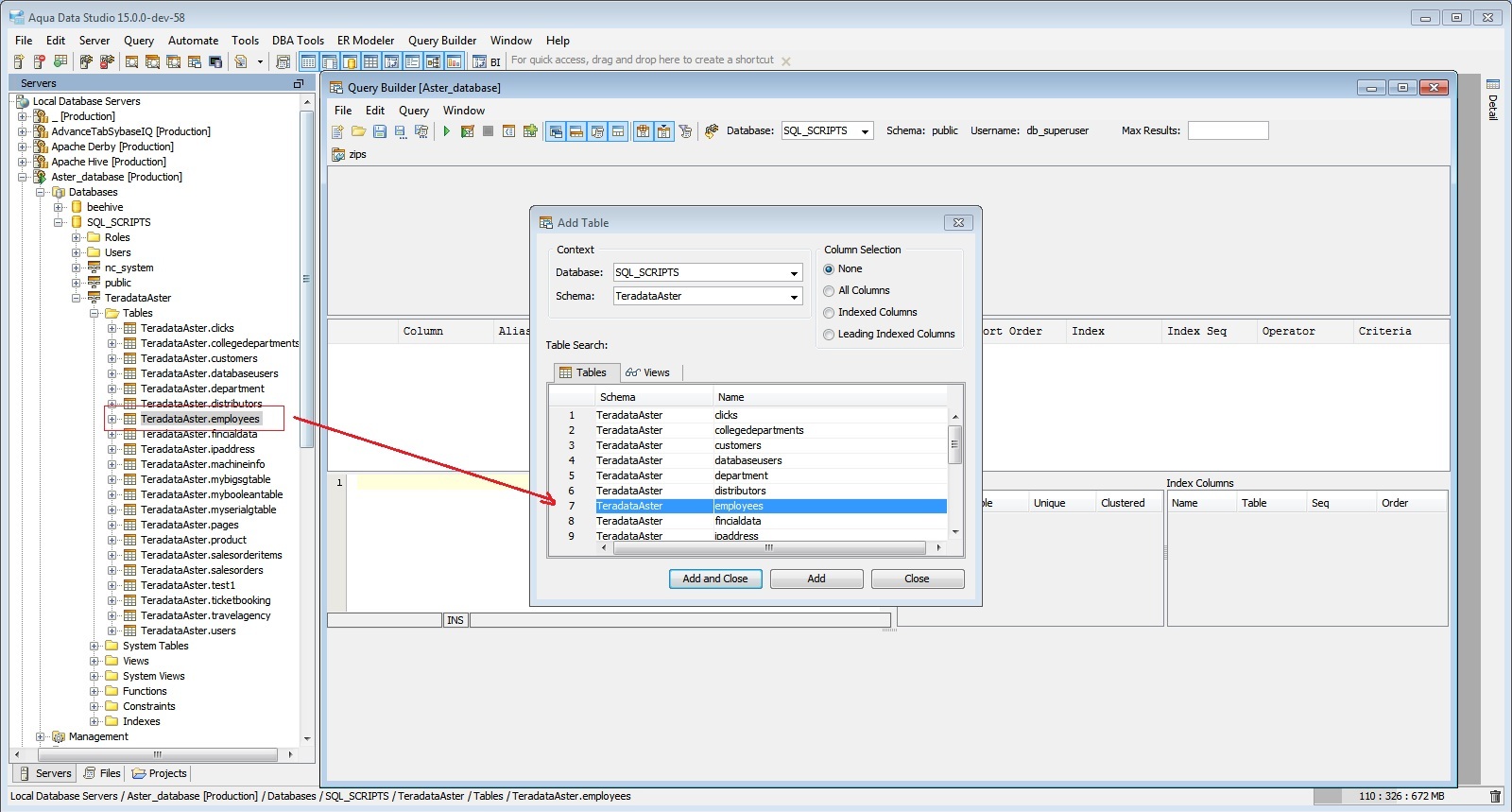This screenshot has width=1512, height=812.
Task: Dismiss the quick access shortcut hint
Action: point(786,60)
